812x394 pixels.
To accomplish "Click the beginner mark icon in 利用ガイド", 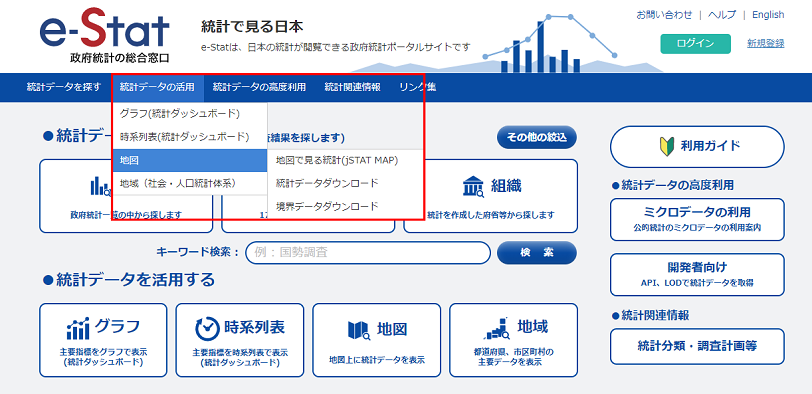I will 666,146.
